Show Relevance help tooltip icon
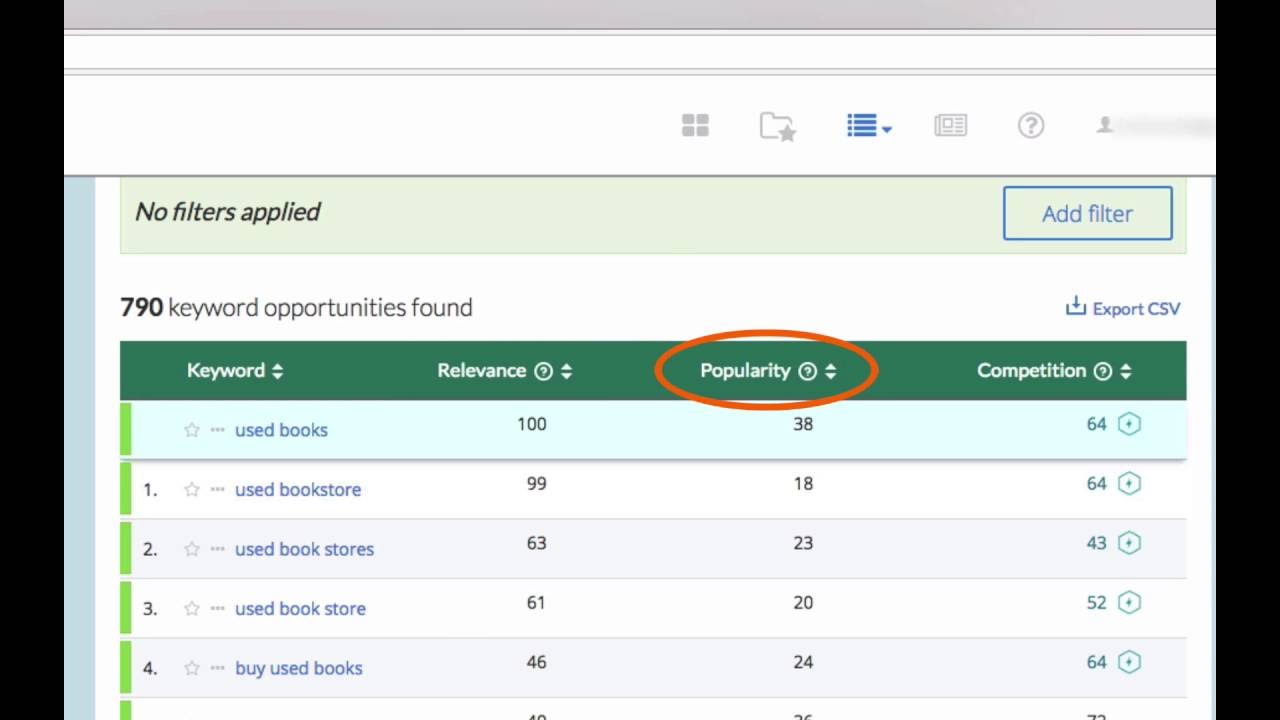This screenshot has width=1280, height=720. click(543, 371)
